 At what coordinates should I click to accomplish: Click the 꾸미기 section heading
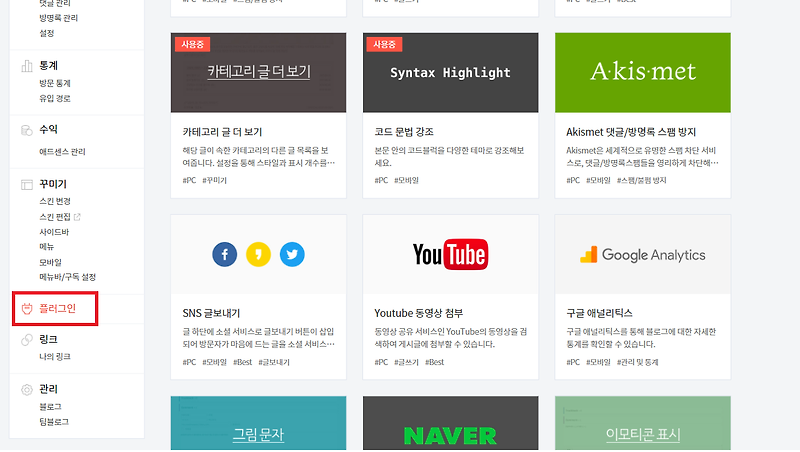click(x=53, y=184)
